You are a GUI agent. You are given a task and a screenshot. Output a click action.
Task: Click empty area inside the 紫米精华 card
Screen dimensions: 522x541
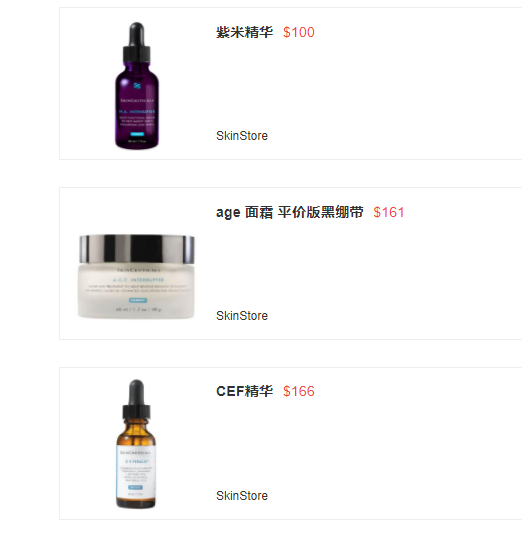click(x=380, y=90)
